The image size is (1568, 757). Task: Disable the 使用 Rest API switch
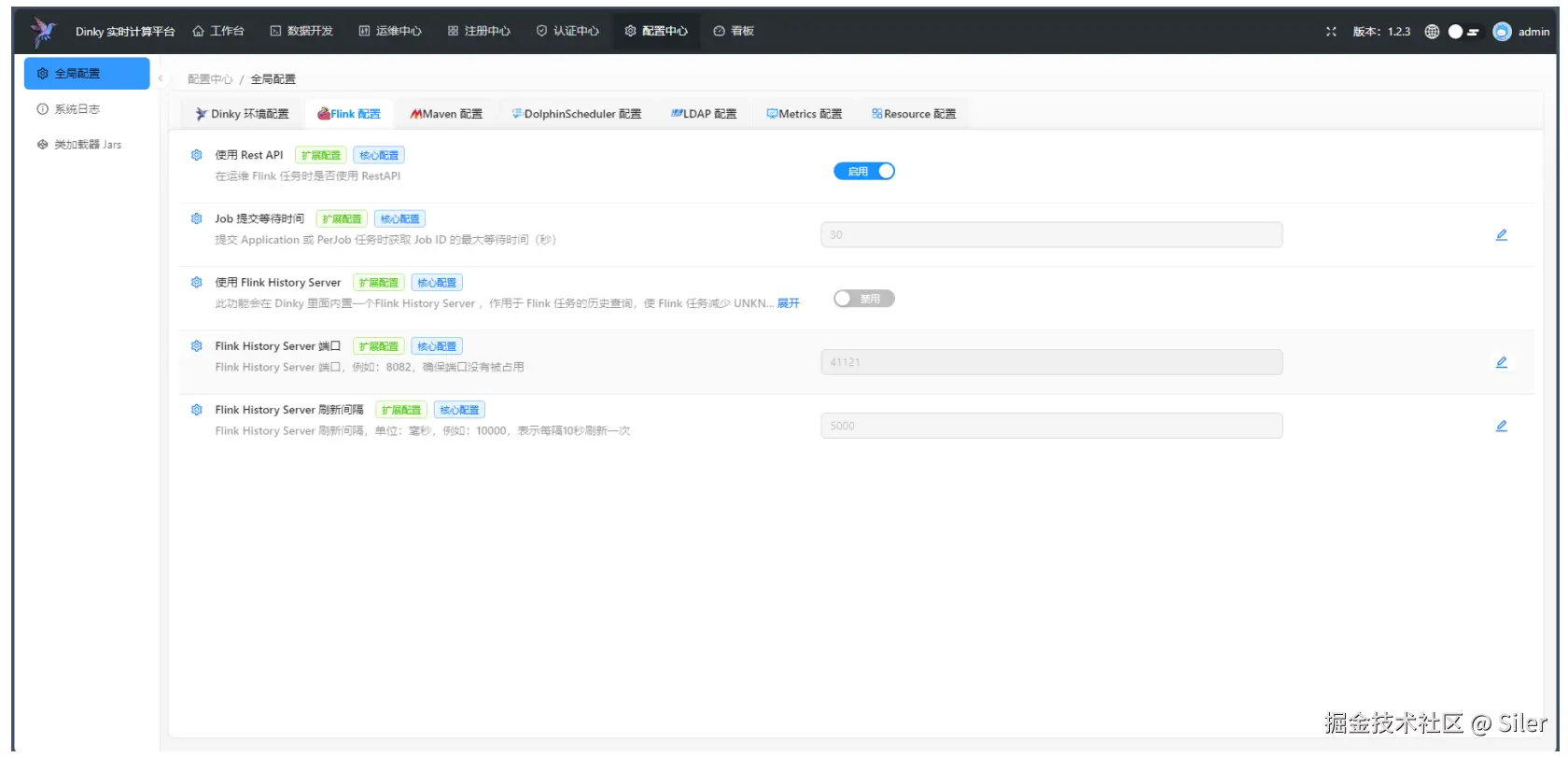pyautogui.click(x=864, y=172)
